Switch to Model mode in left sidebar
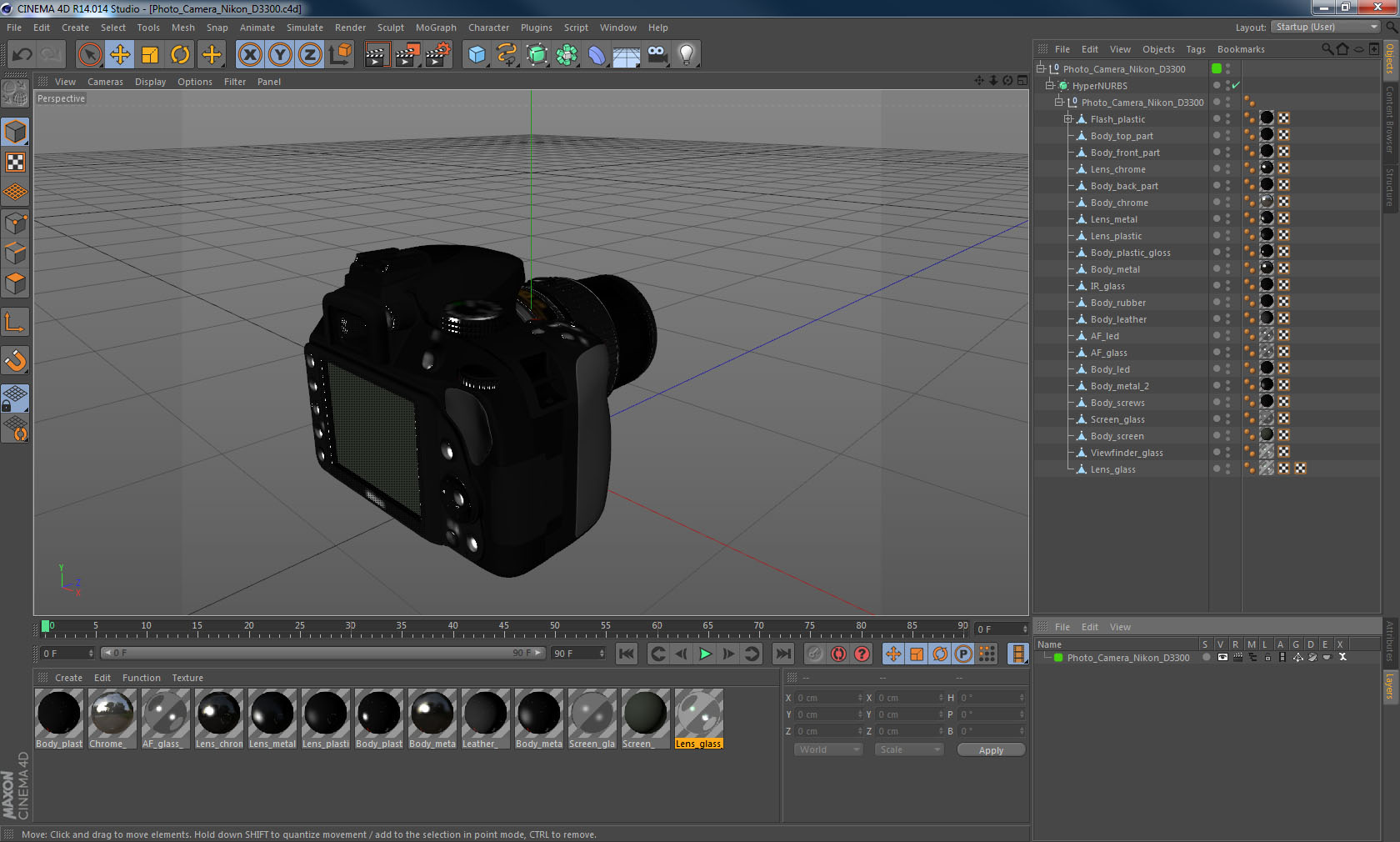The height and width of the screenshot is (842, 1400). click(16, 132)
